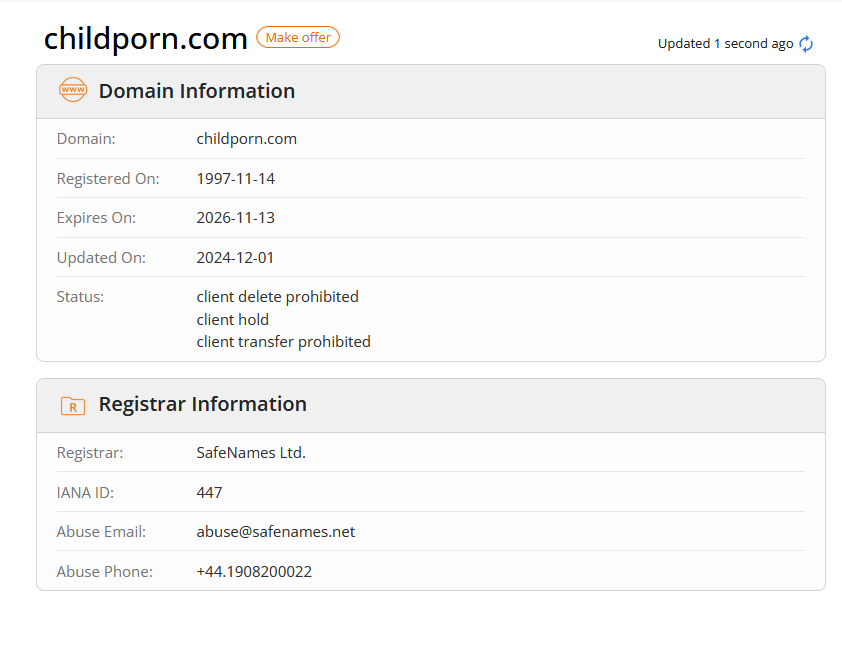Click the Registrar Information heading
This screenshot has width=842, height=646.
(202, 404)
